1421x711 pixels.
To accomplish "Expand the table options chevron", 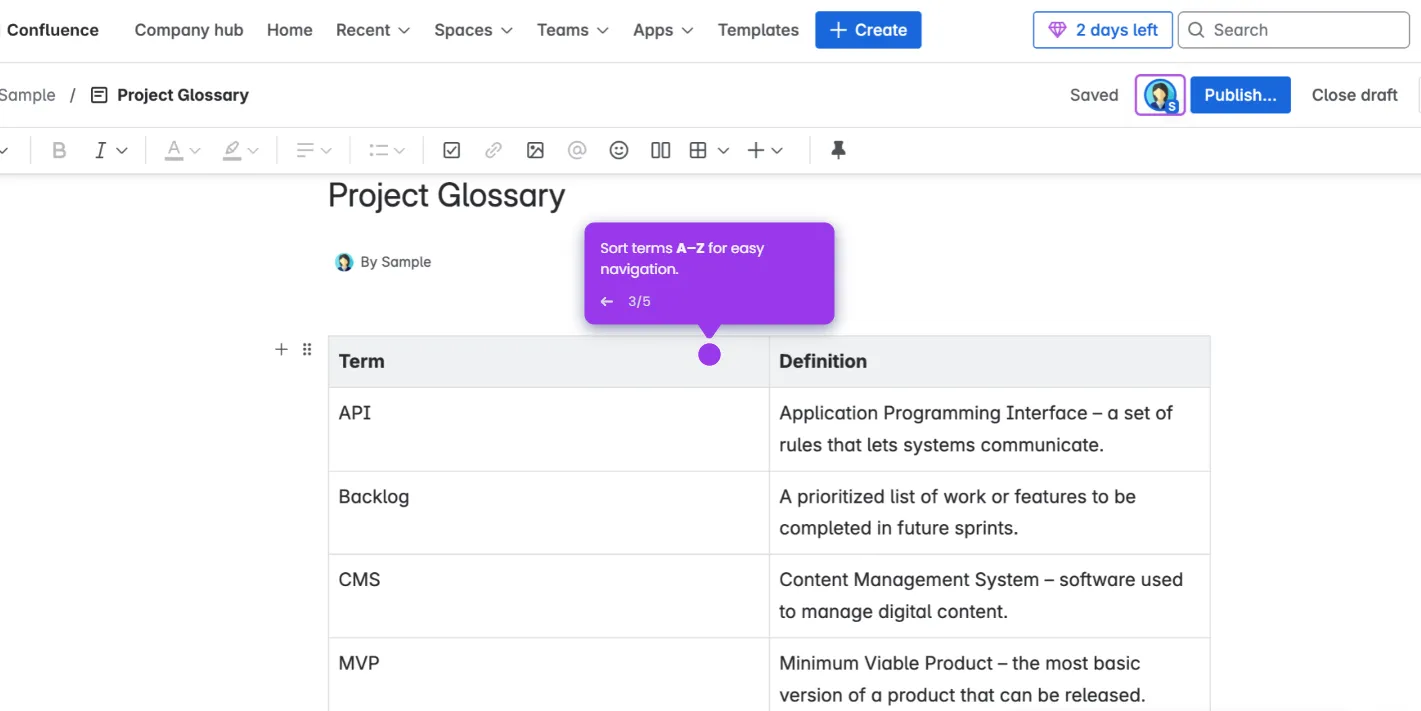I will pos(723,150).
